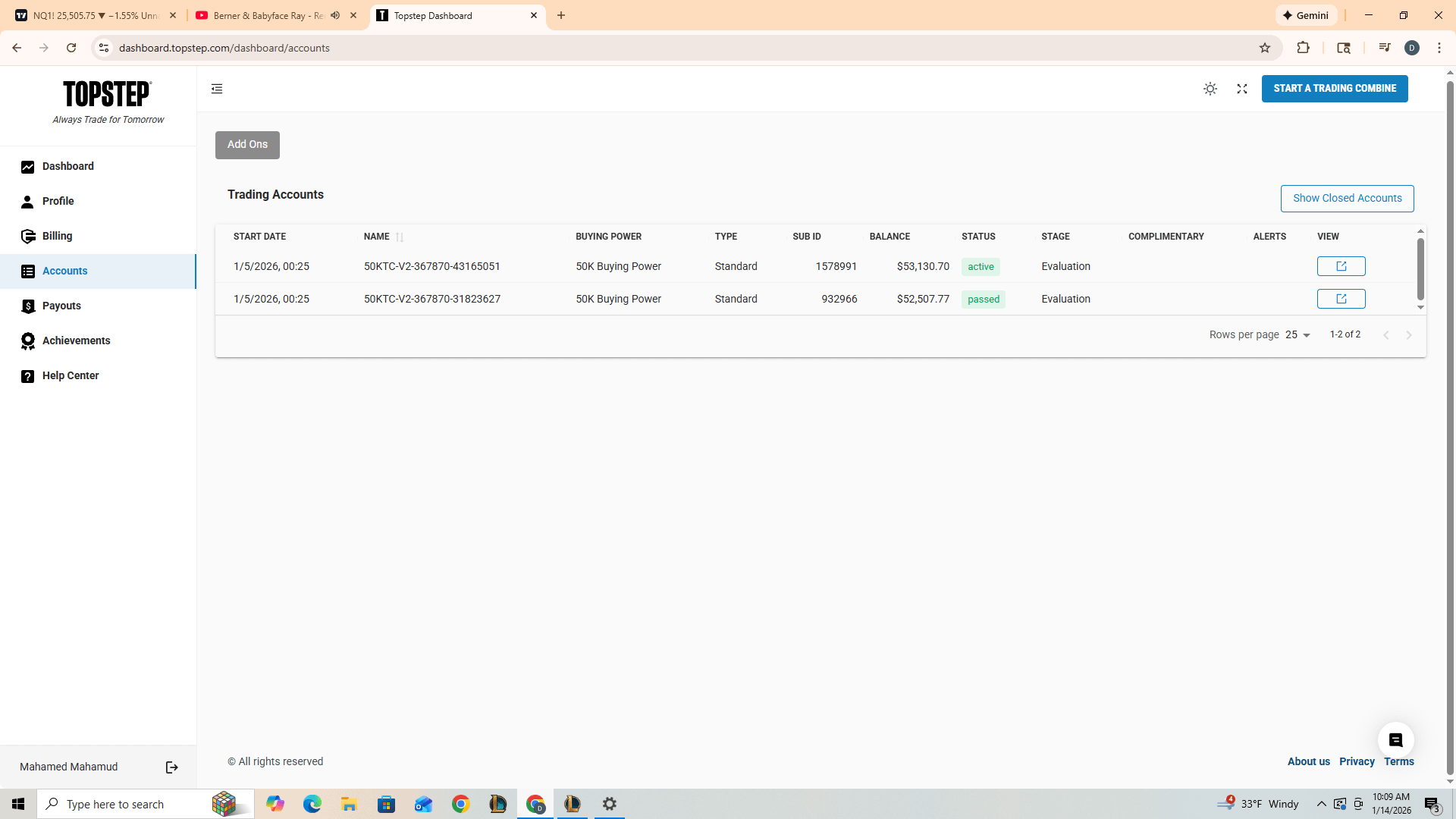Open the live chat bubble icon
The height and width of the screenshot is (819, 1456).
point(1395,740)
